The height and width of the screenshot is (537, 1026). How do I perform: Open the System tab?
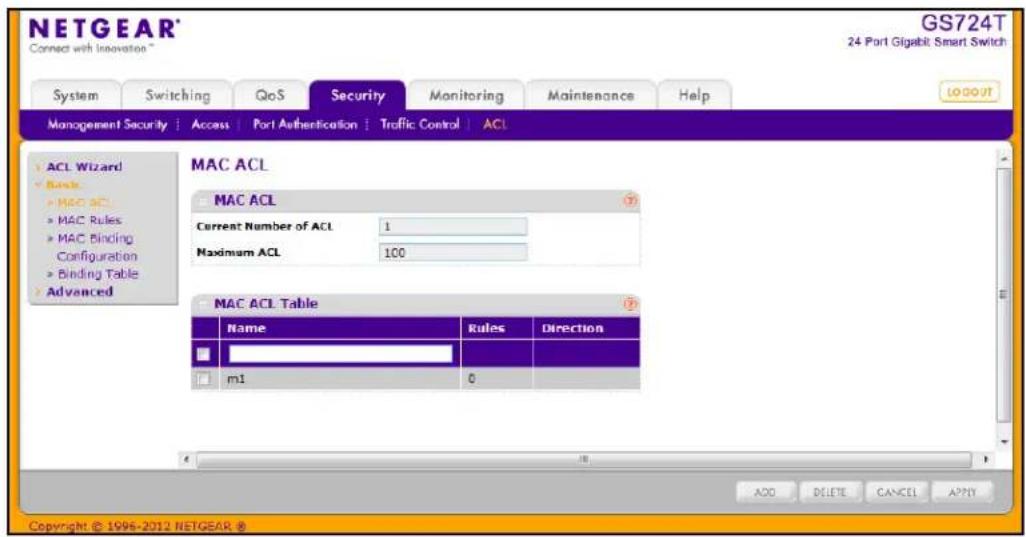[75, 95]
